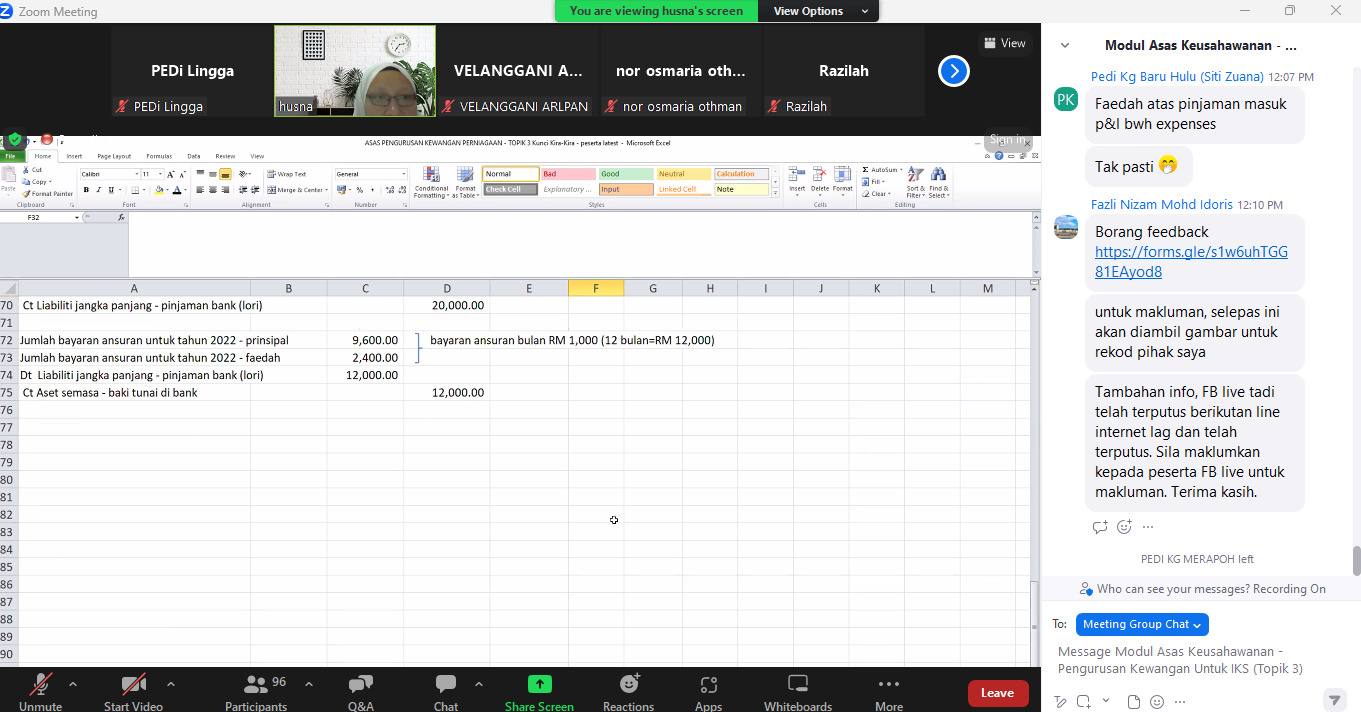Click the red Leave button
This screenshot has height=712, width=1361.
pos(997,693)
